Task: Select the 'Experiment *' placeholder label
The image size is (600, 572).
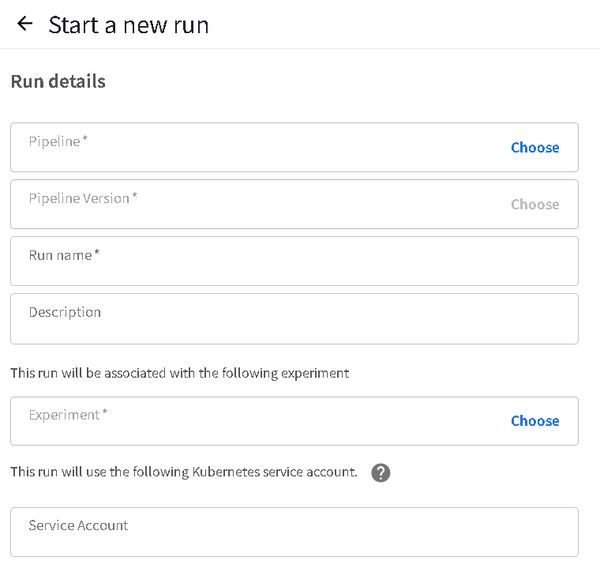Action: tap(68, 415)
